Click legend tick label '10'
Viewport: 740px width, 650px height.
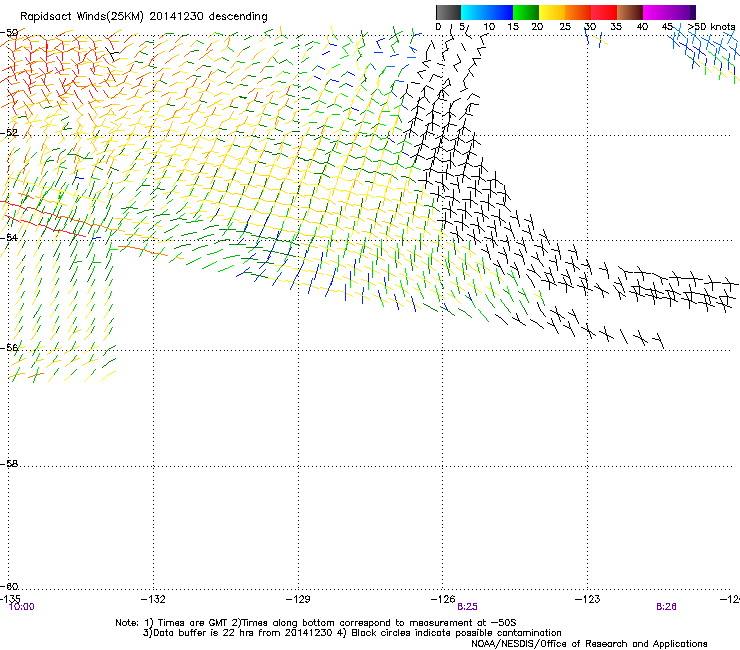click(x=489, y=27)
